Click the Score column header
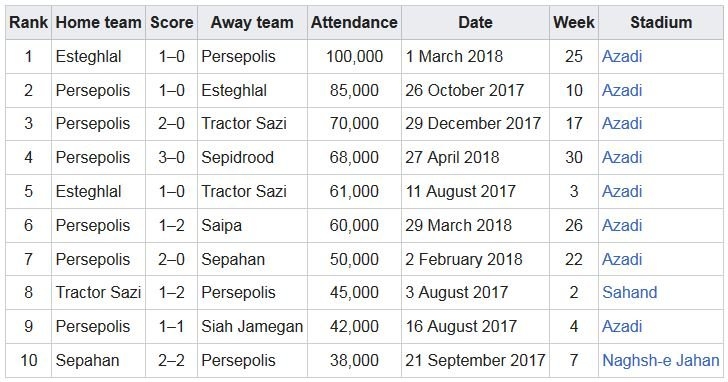Screen dimensions: 728x382 tap(171, 22)
